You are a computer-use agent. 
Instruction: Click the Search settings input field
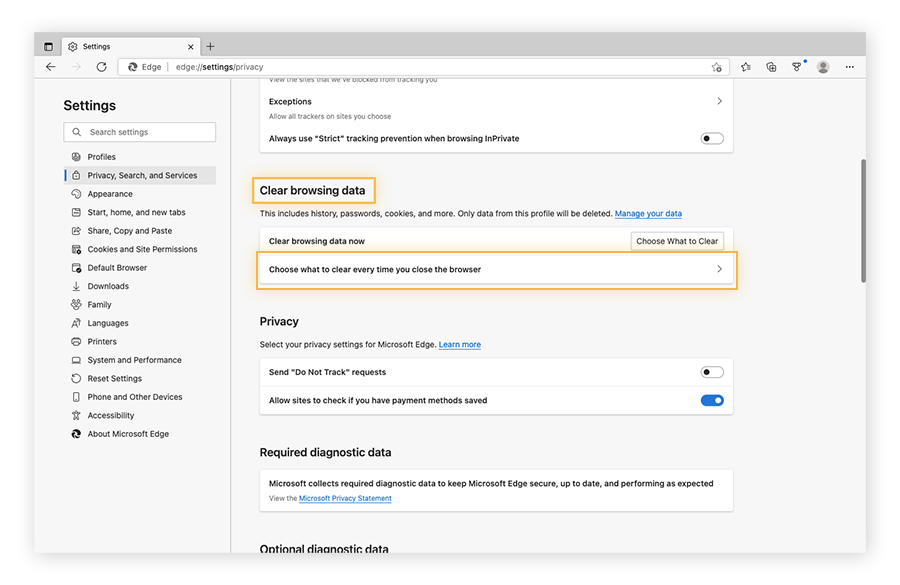[140, 132]
